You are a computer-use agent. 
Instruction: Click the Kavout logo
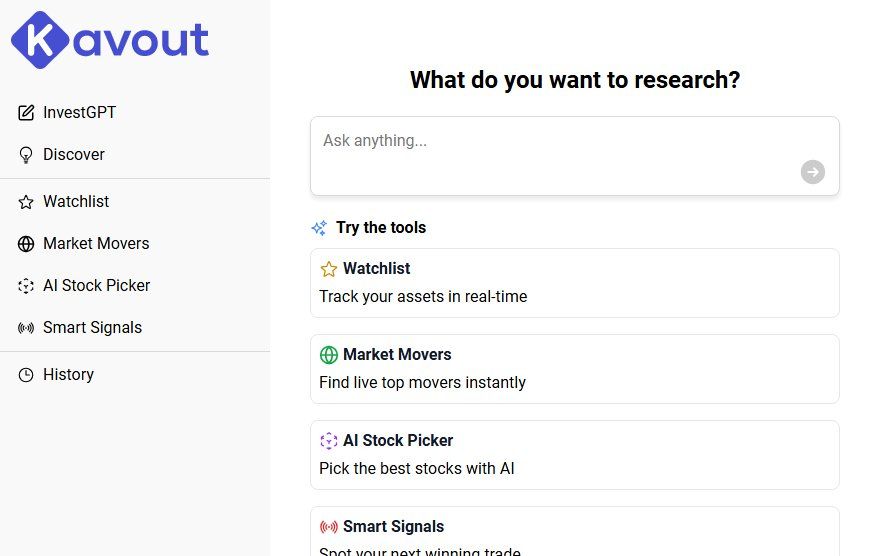point(110,40)
